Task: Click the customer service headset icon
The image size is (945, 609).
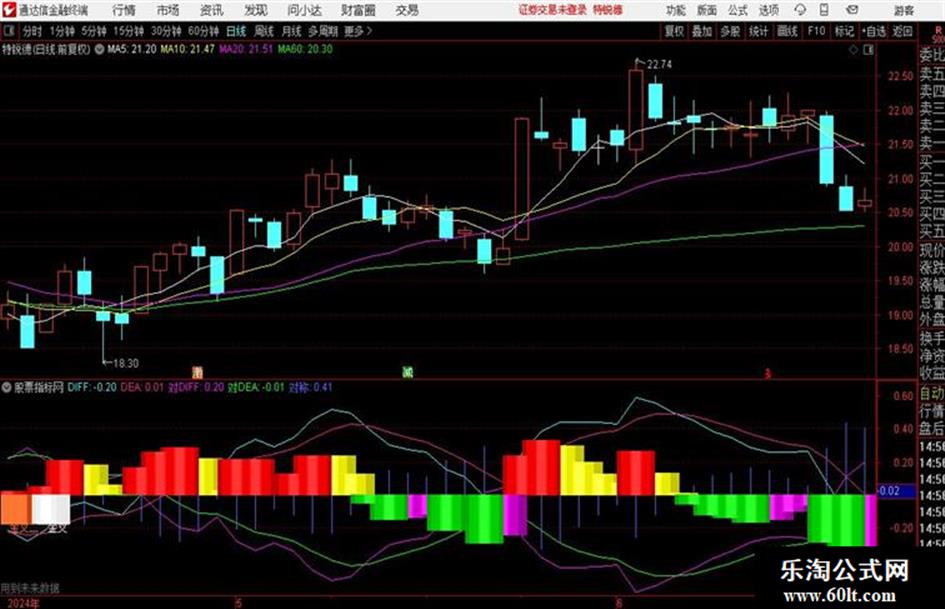Action: pyautogui.click(x=800, y=10)
